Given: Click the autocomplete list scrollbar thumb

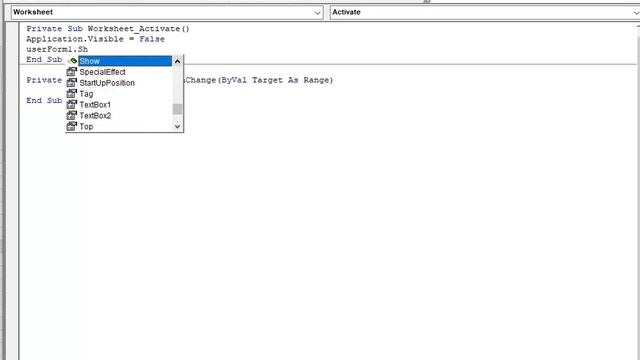Looking at the screenshot, I should coord(178,109).
